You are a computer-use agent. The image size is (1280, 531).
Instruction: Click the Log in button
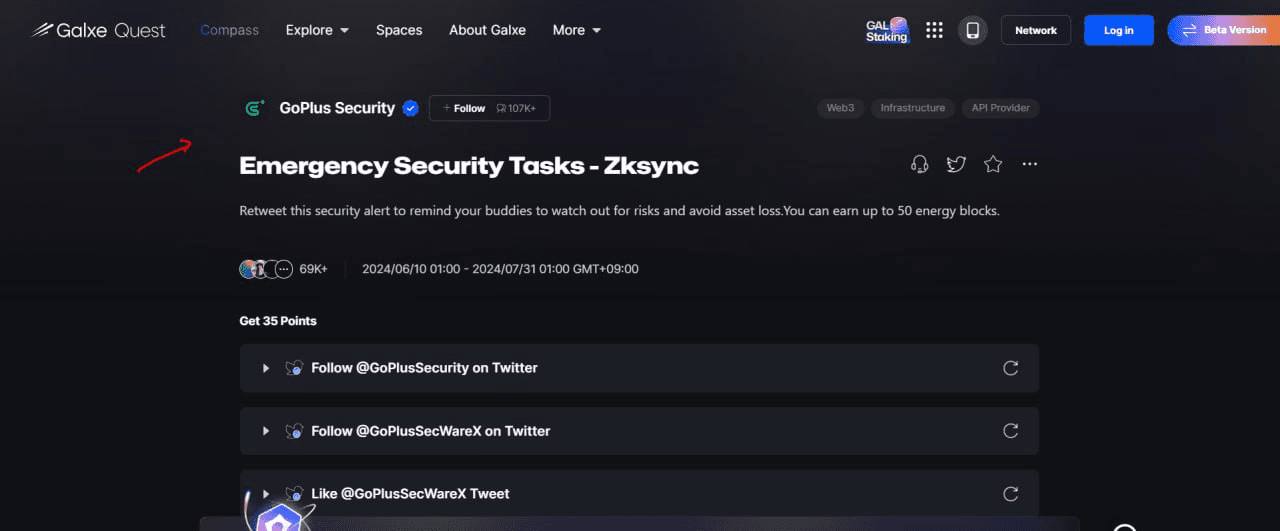(1119, 30)
